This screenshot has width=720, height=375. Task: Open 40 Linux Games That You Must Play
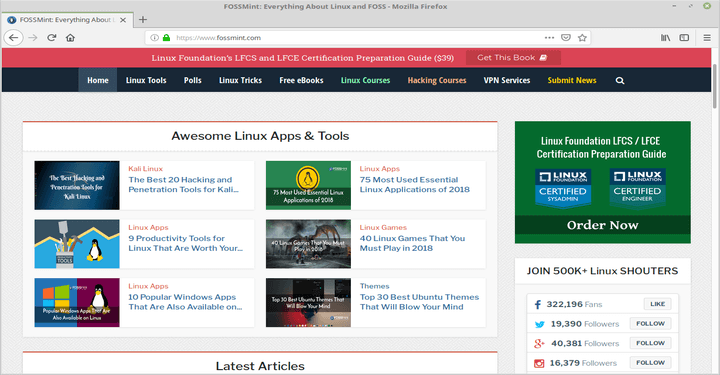pos(412,243)
